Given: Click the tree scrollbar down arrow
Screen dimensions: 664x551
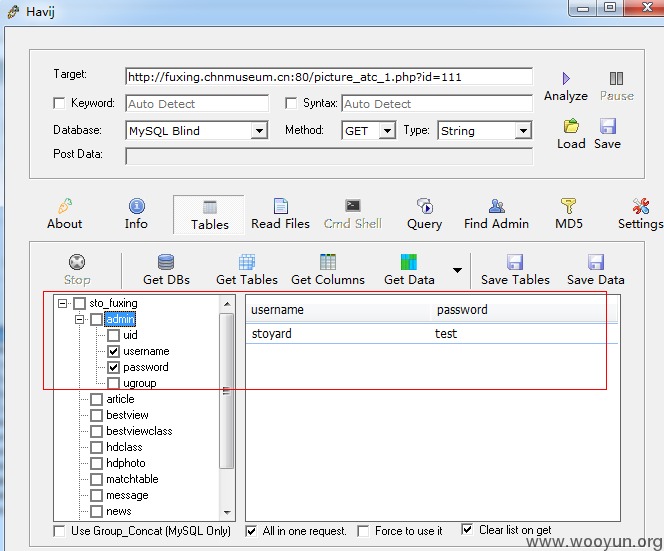Looking at the screenshot, I should point(227,512).
